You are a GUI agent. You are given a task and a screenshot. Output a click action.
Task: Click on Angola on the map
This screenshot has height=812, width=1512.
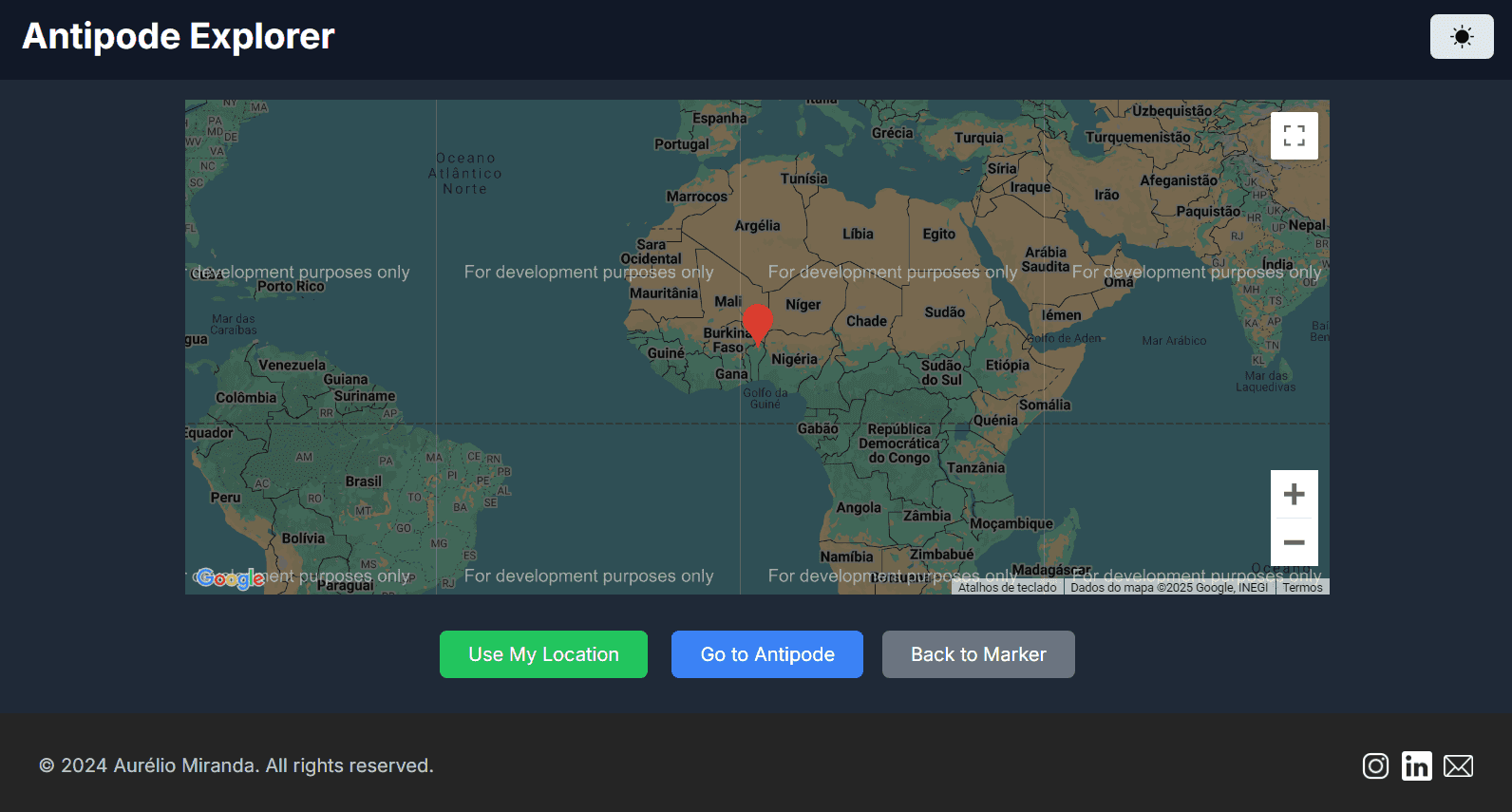859,508
